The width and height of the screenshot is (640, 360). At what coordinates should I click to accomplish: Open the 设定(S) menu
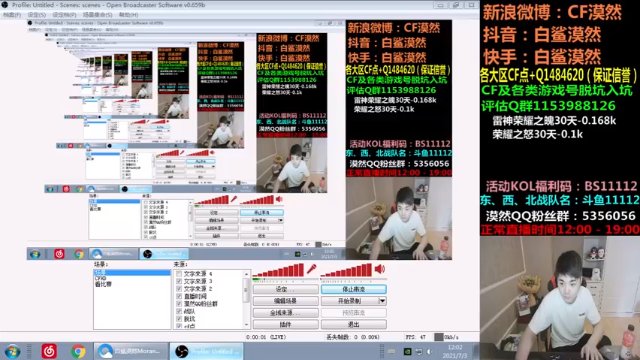pyautogui.click(x=37, y=15)
